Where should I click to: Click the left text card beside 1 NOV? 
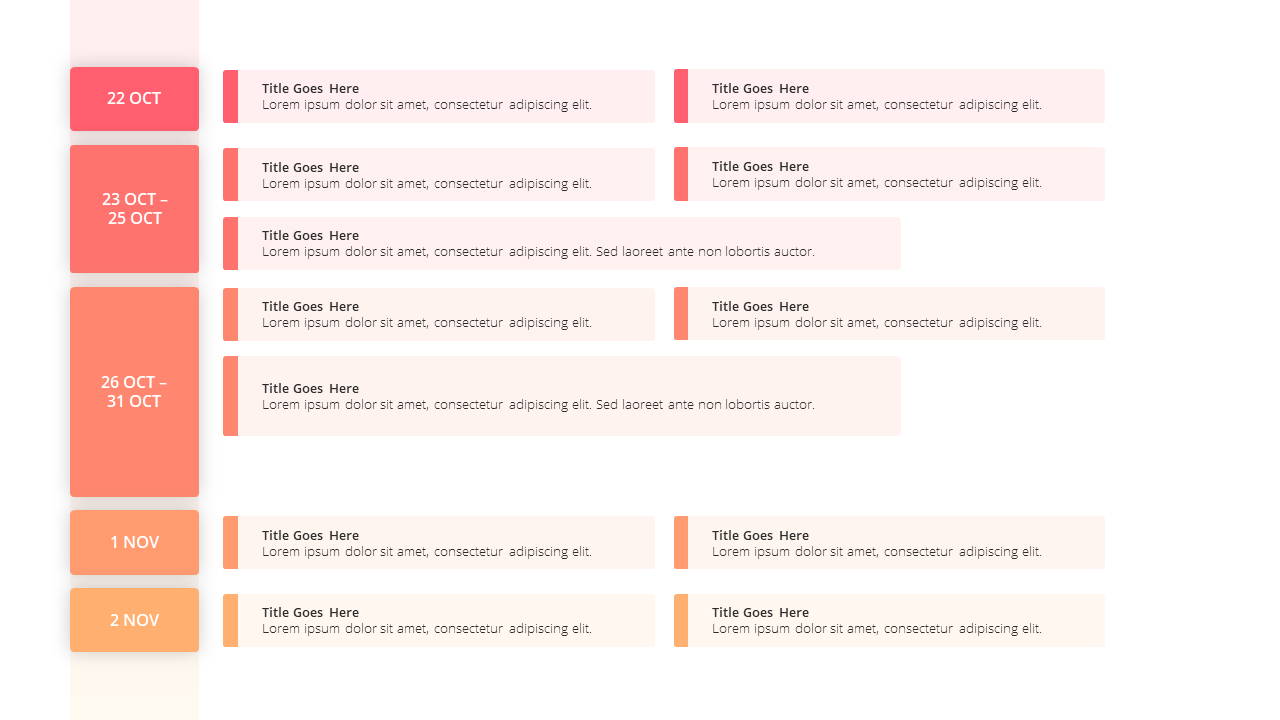point(439,542)
